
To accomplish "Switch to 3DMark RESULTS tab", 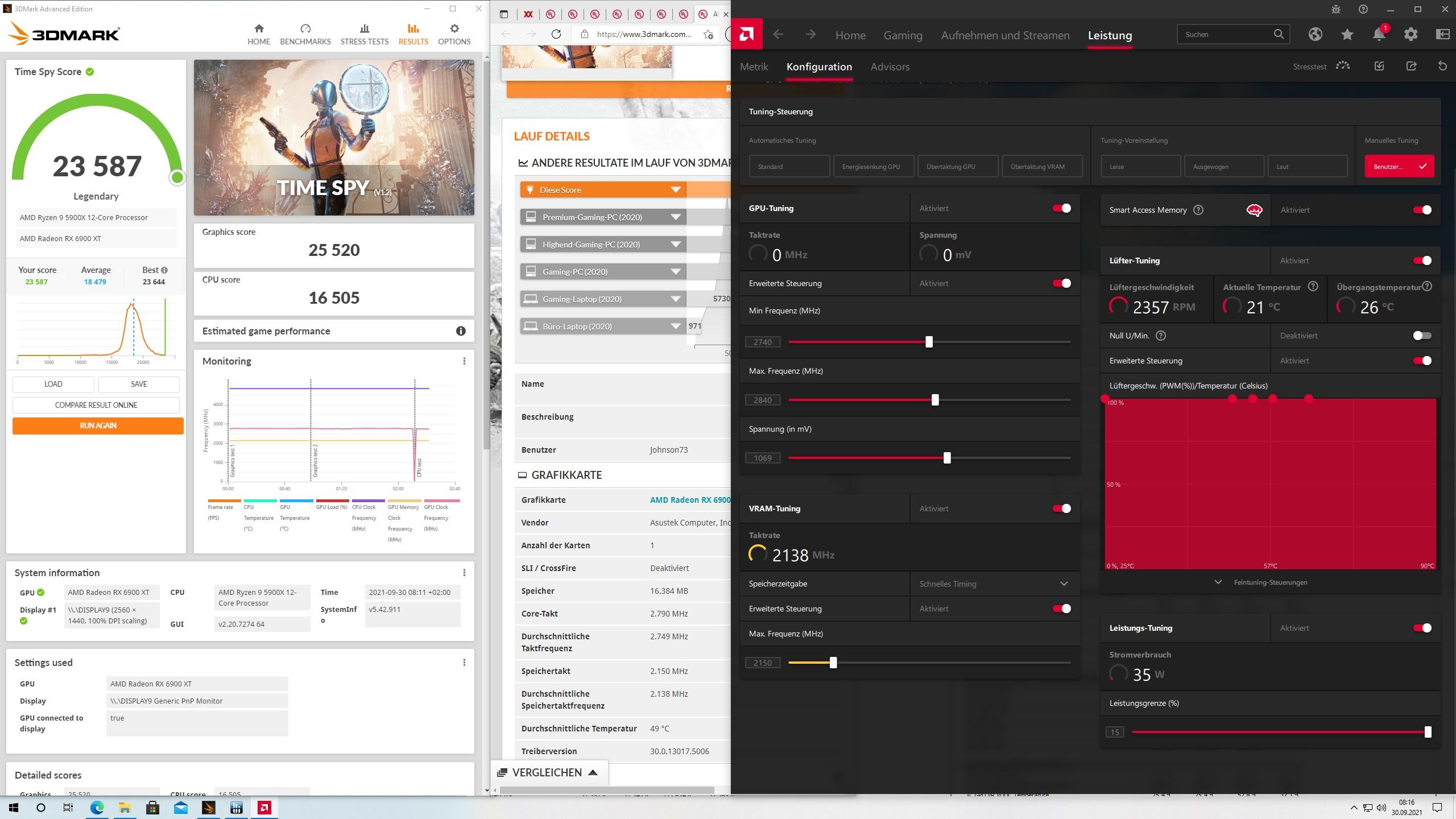I will tap(413, 34).
